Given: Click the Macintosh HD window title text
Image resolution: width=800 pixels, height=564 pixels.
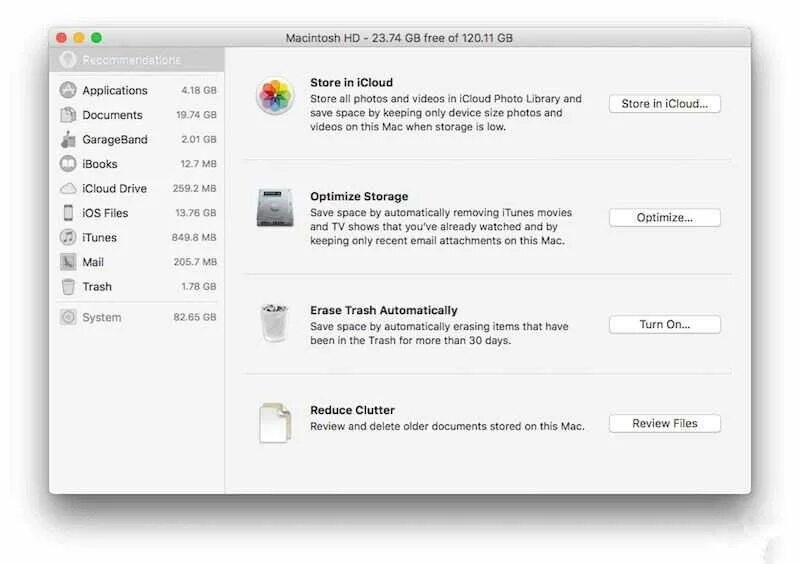Looking at the screenshot, I should (x=399, y=38).
